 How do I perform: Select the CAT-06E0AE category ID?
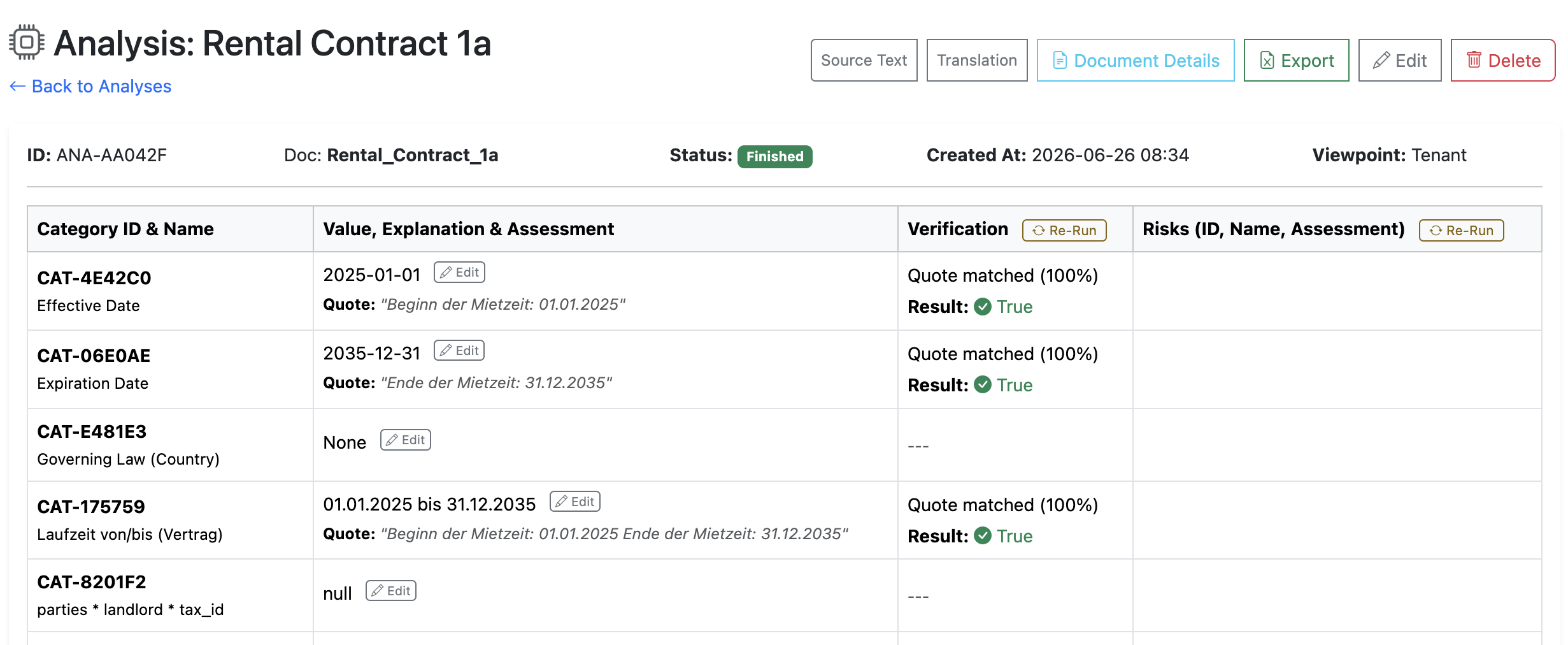[94, 356]
